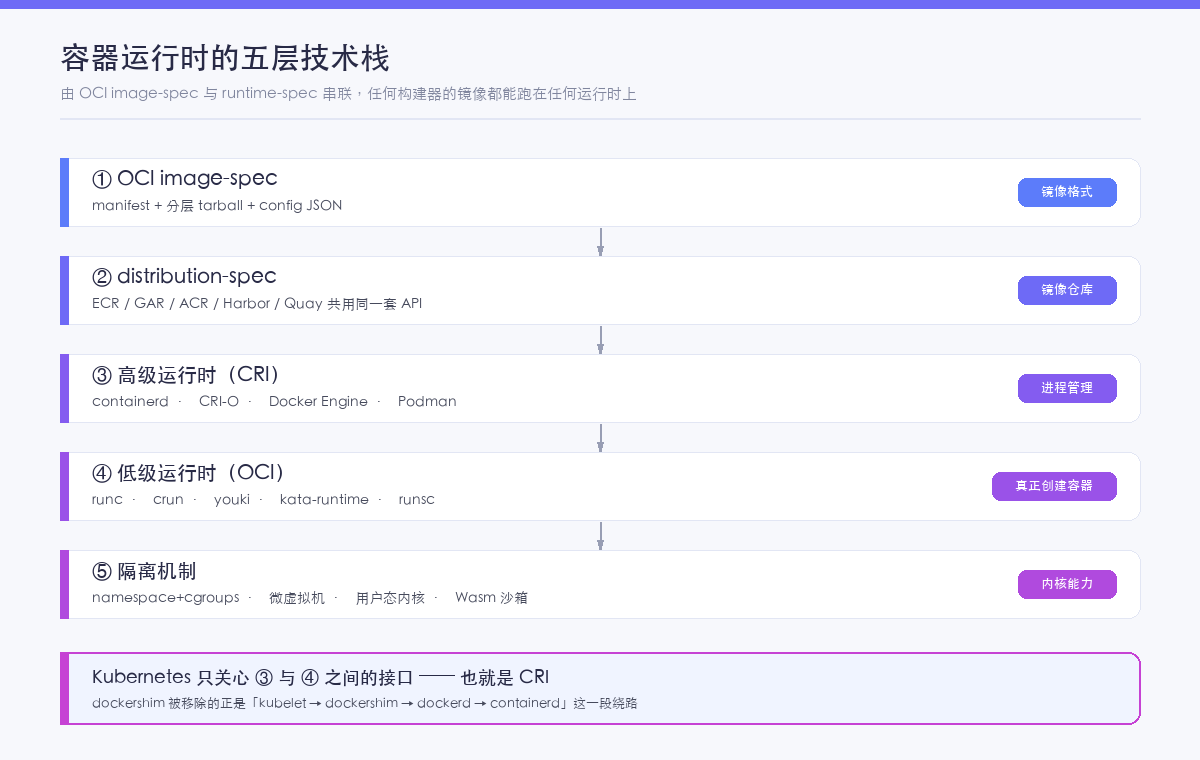Viewport: 1200px width, 760px height.
Task: Click the subtitle about OCI image-spec 与 runtime-spec
Action: tap(348, 94)
